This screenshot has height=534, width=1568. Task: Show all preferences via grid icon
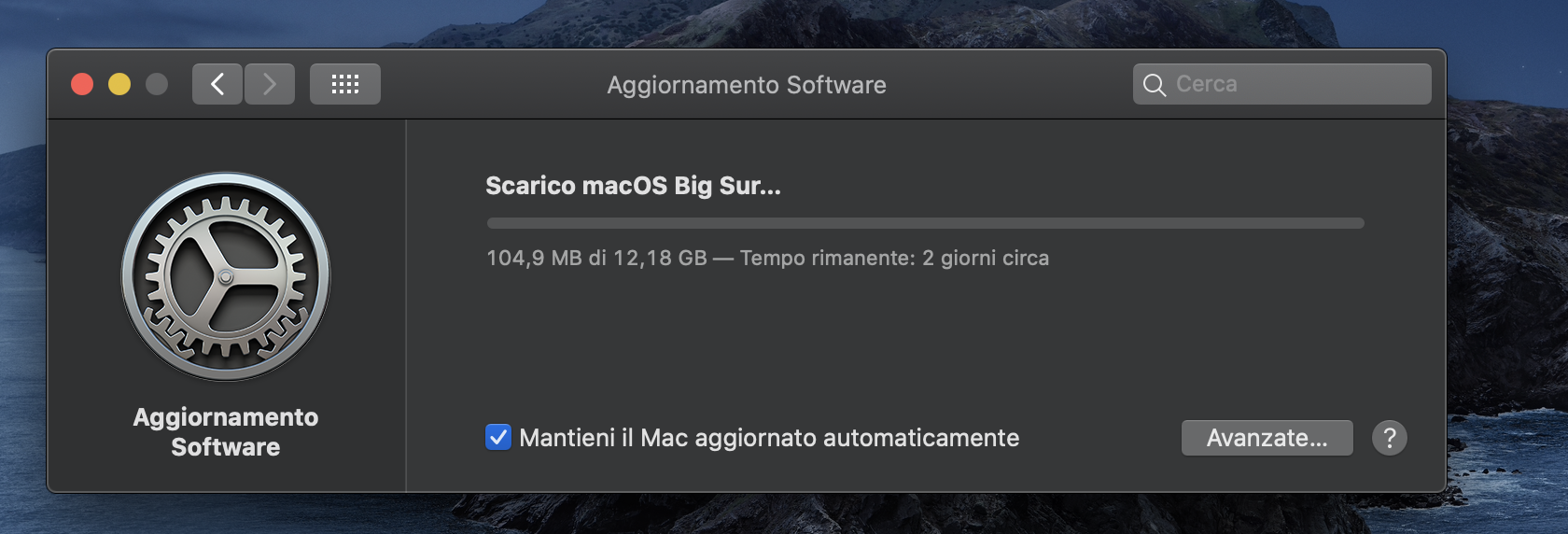tap(345, 84)
